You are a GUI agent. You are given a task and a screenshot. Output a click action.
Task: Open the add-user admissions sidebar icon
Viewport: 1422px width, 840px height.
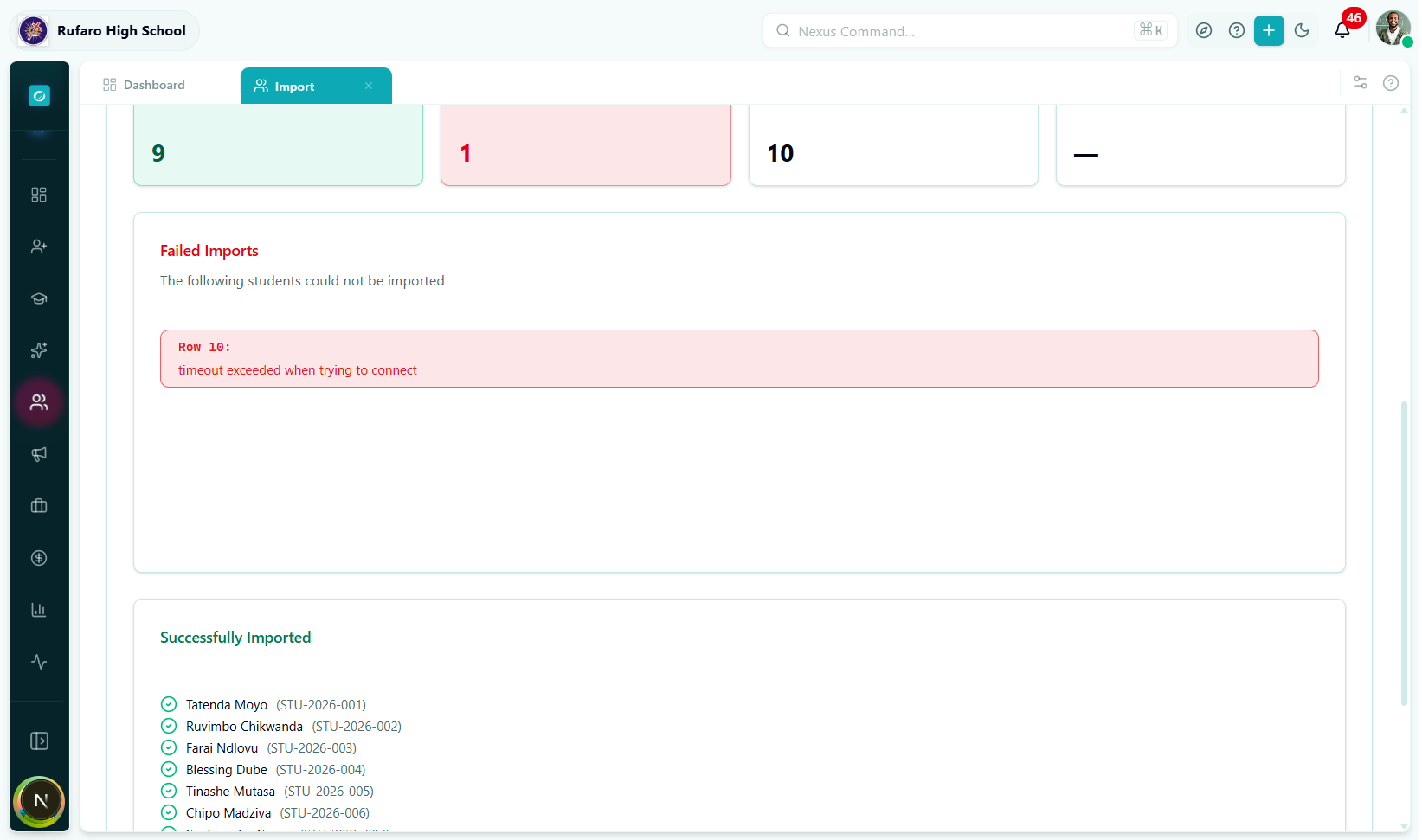[x=39, y=247]
